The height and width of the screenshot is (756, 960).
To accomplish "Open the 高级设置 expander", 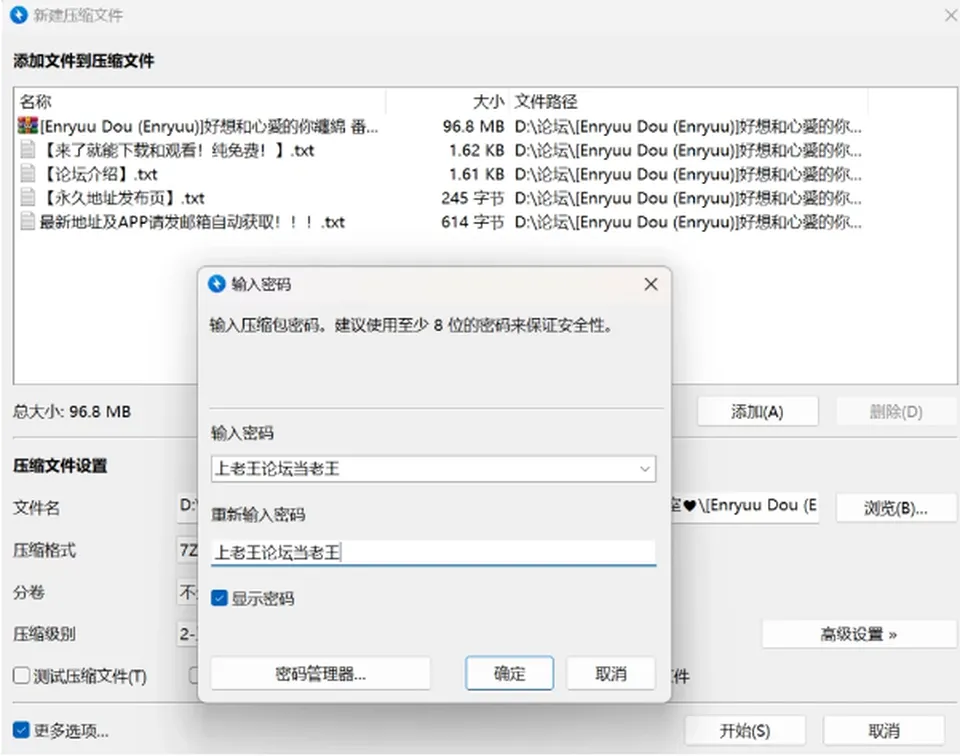I will [x=858, y=634].
